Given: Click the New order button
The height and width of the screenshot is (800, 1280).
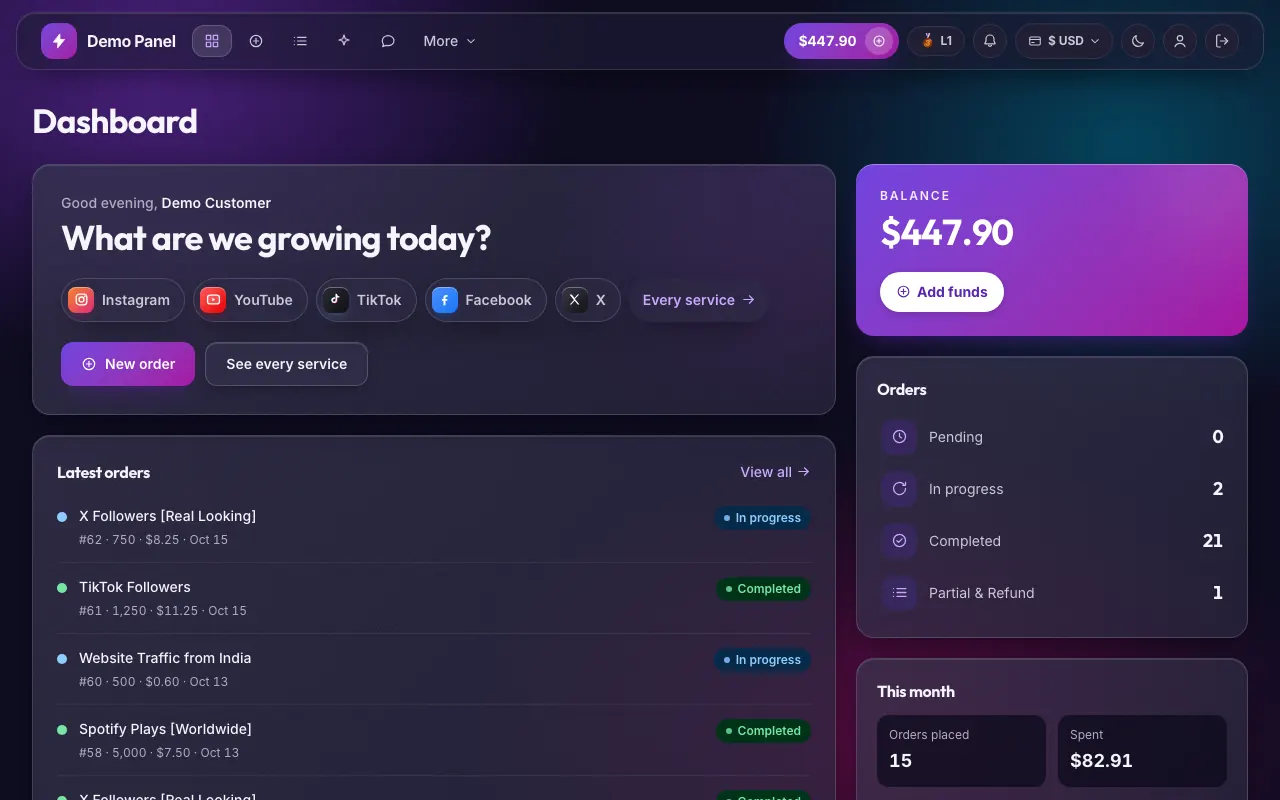Looking at the screenshot, I should point(128,364).
